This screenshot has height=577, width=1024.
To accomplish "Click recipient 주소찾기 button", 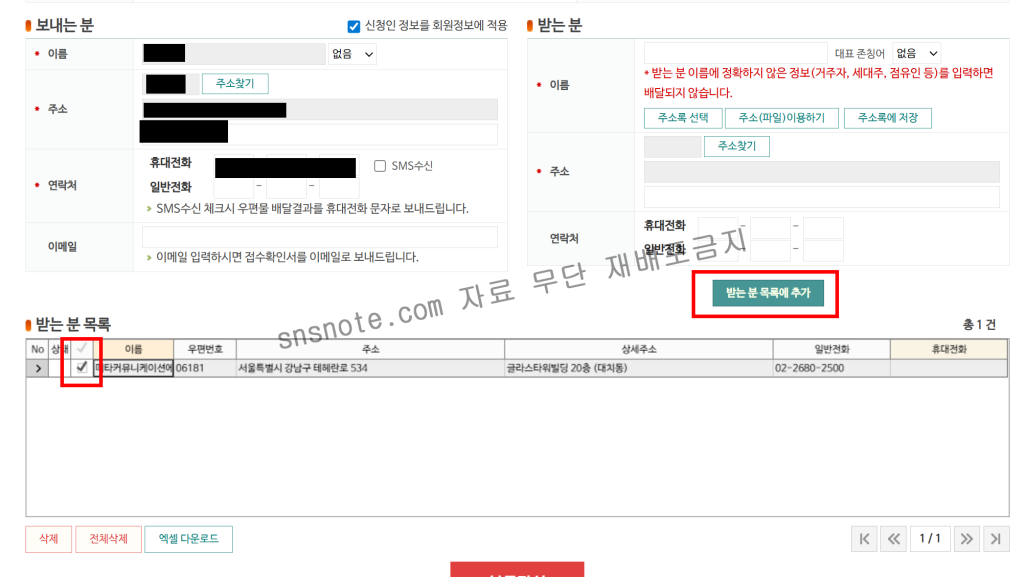I will point(737,146).
